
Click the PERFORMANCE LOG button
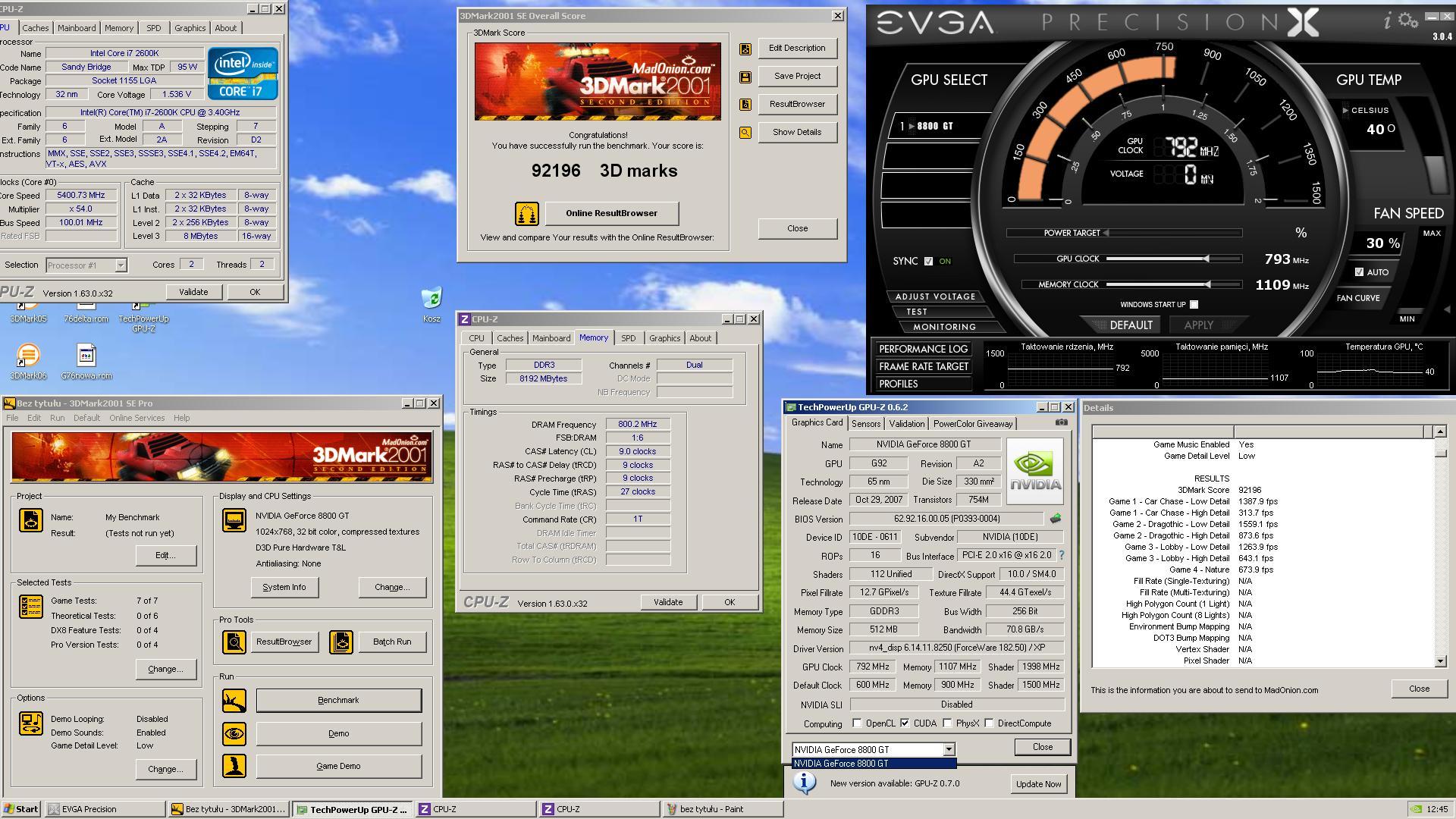924,349
